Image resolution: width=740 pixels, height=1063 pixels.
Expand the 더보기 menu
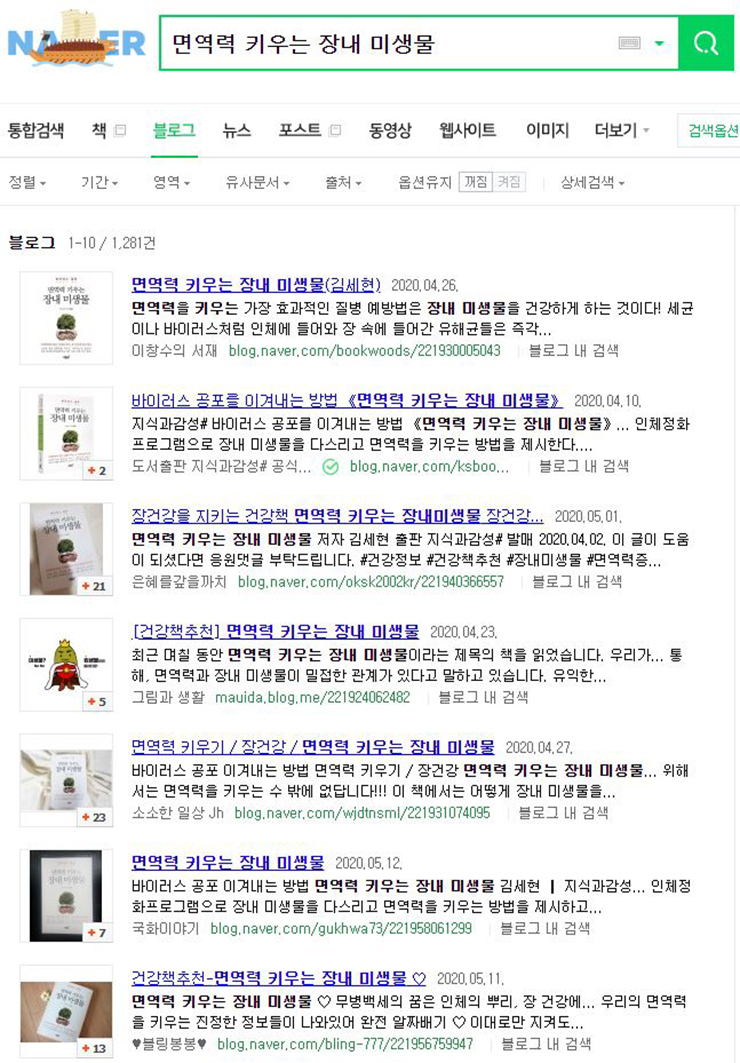coord(621,129)
